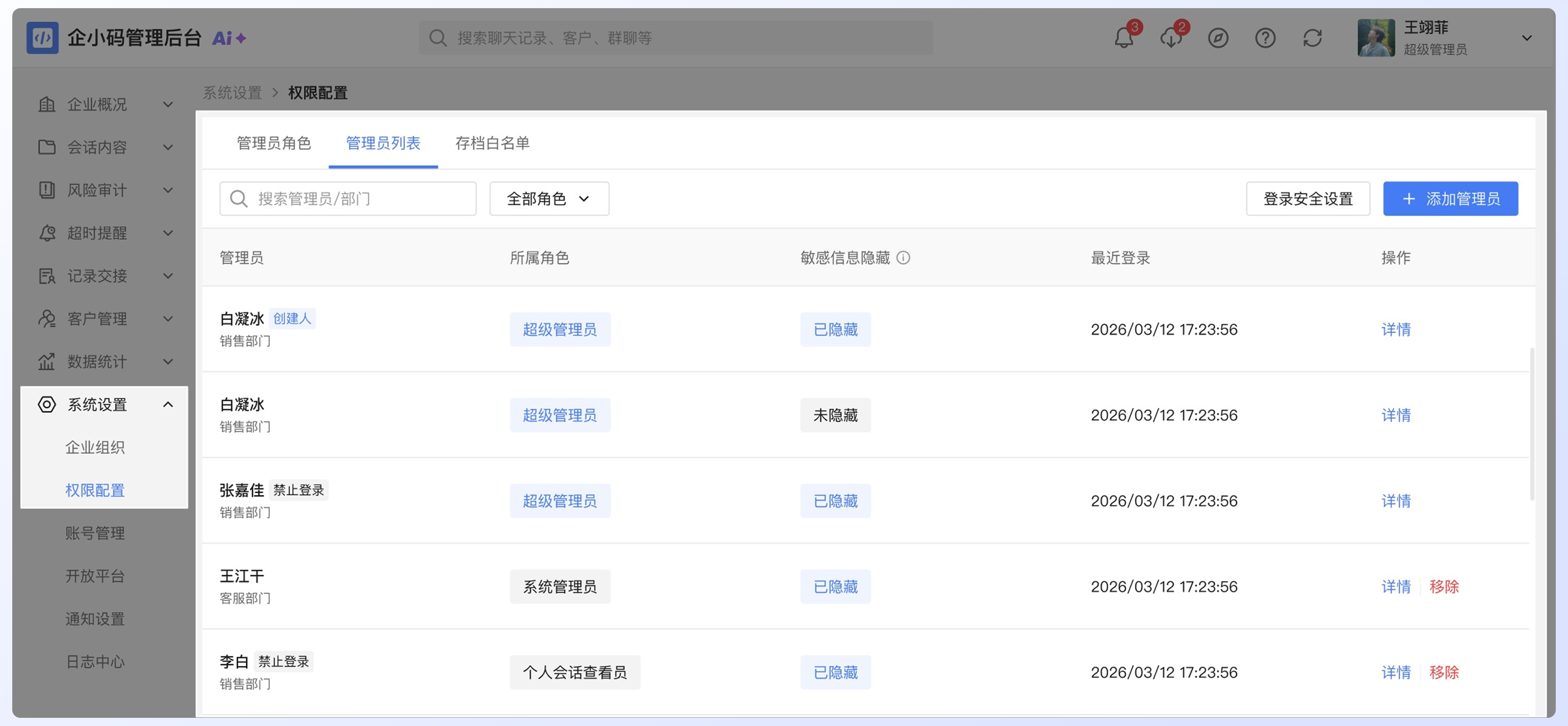1568x726 pixels.
Task: Click the 企业概况 building icon
Action: pyautogui.click(x=47, y=105)
